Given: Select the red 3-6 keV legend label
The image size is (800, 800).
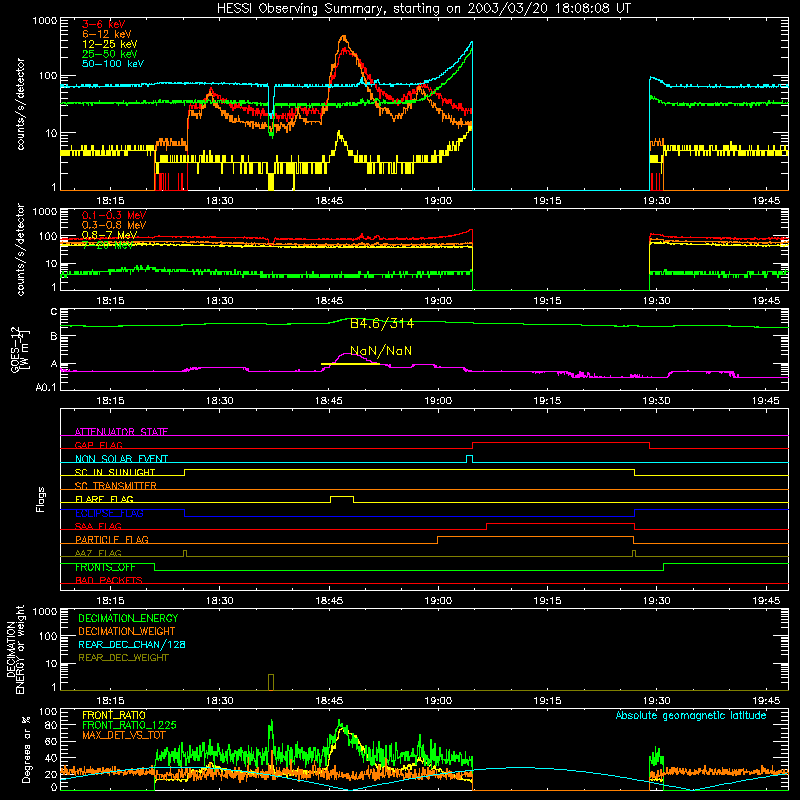Looking at the screenshot, I should tap(104, 24).
